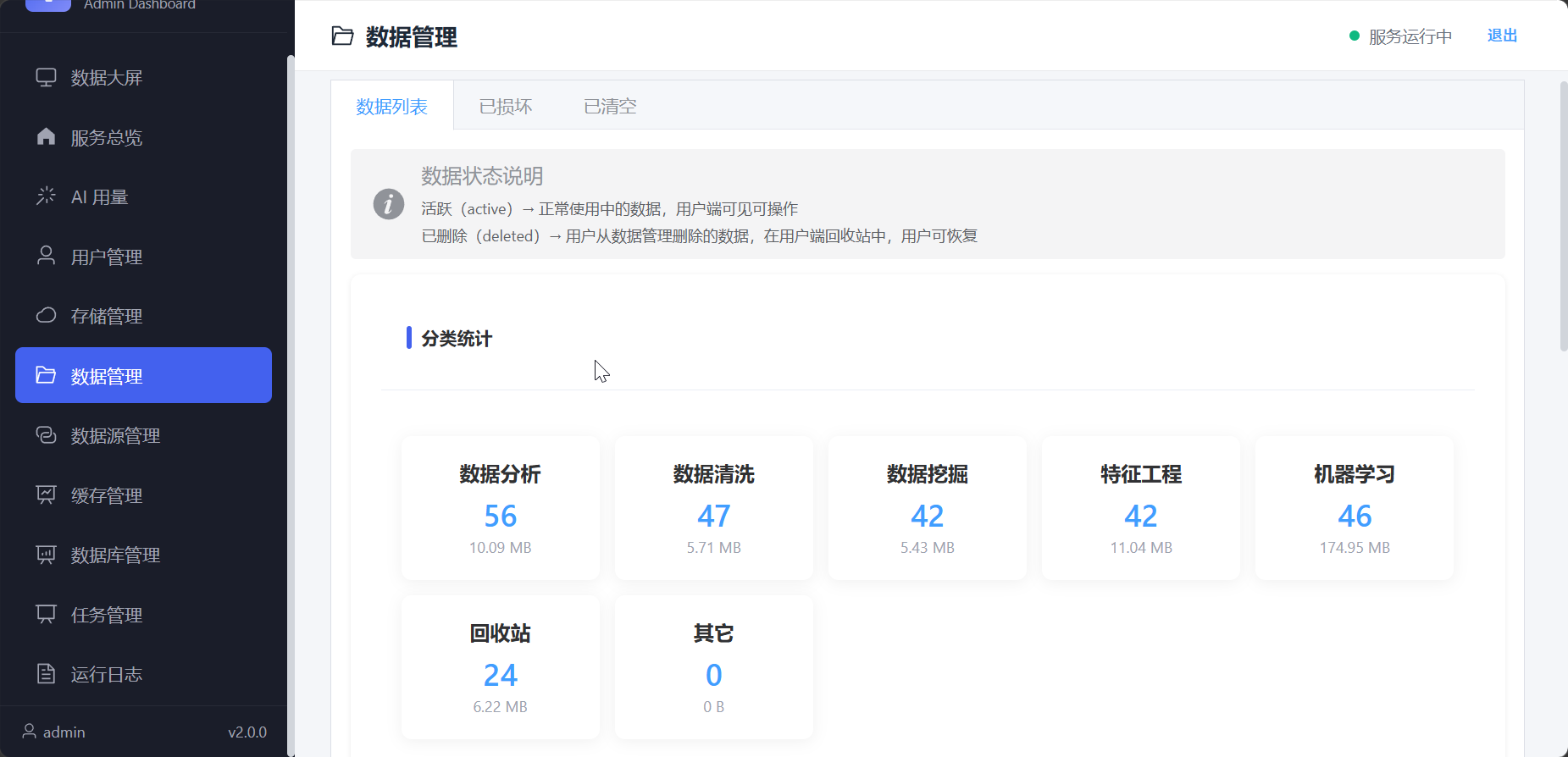Click the green service status dot
Viewport: 1568px width, 757px height.
coord(1355,36)
